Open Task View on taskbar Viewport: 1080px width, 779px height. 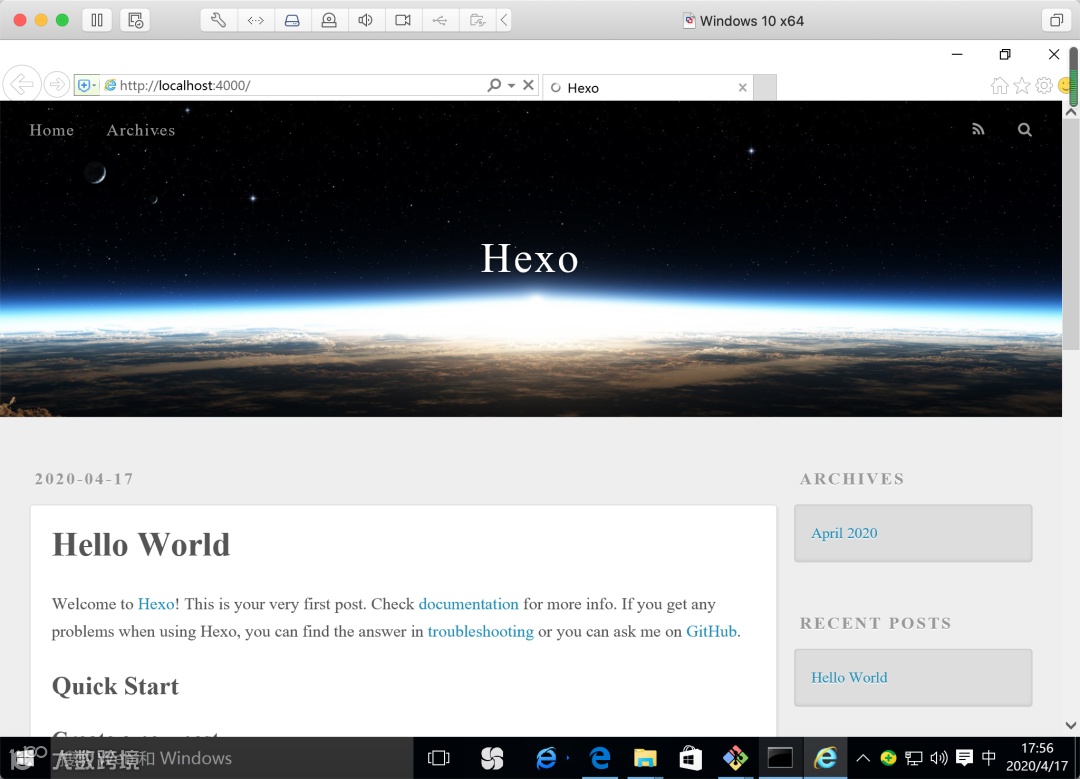[x=438, y=758]
